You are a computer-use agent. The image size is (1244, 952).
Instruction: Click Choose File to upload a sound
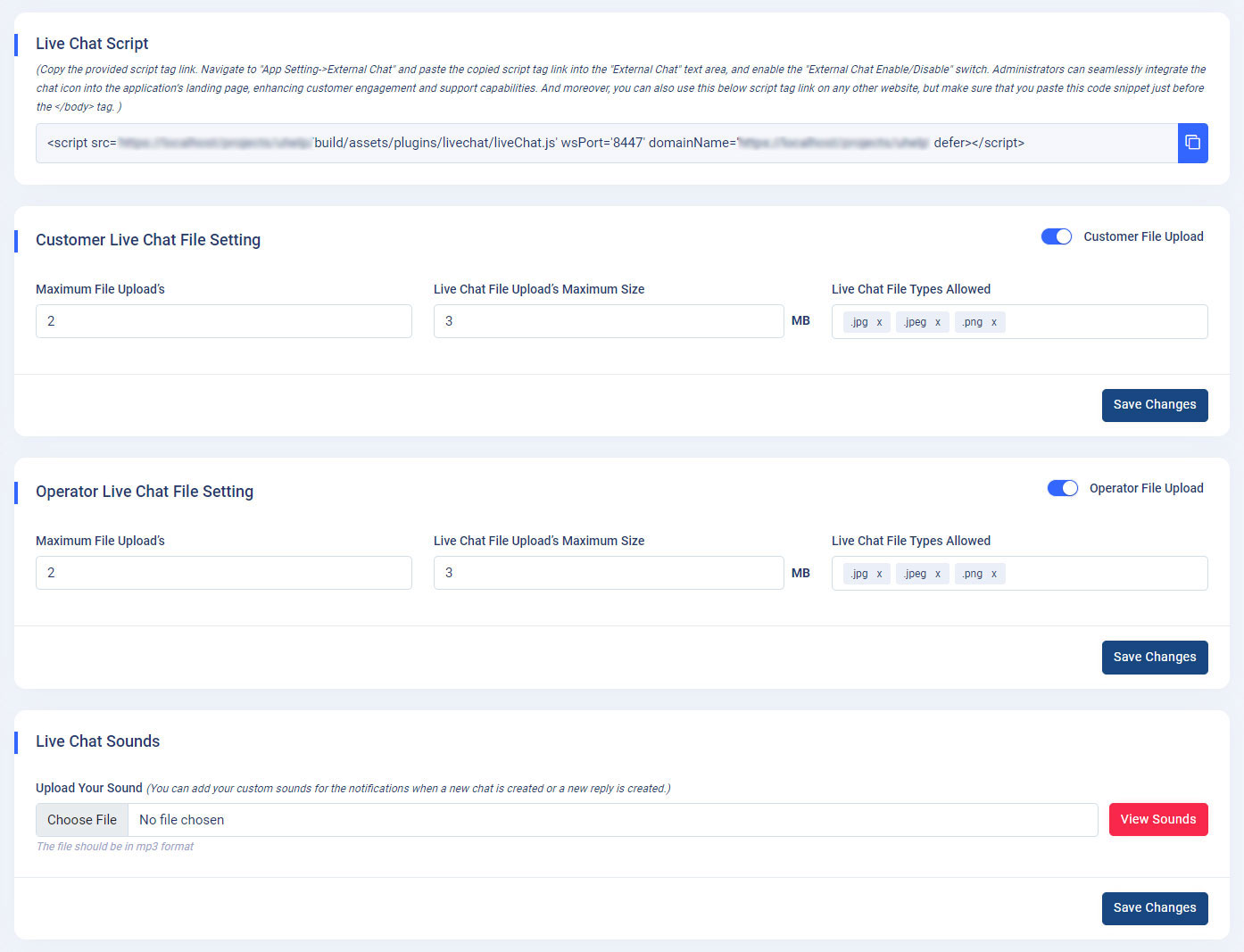click(82, 820)
